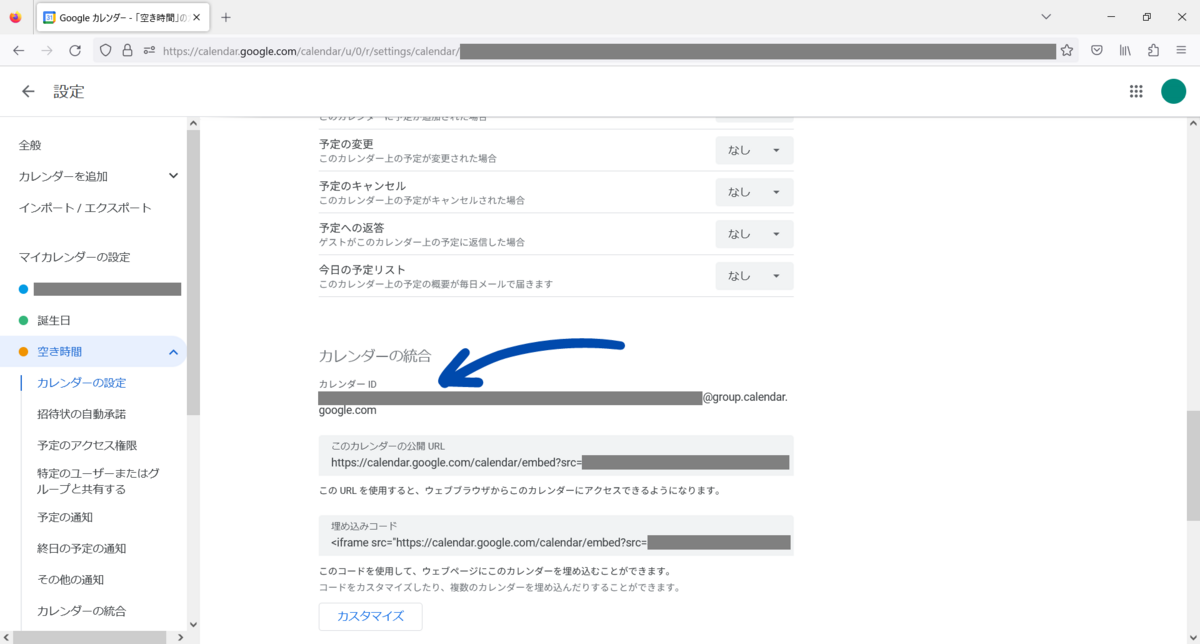1200x644 pixels.
Task: Select 誕生日 calendar in sidebar
Action: click(x=55, y=321)
